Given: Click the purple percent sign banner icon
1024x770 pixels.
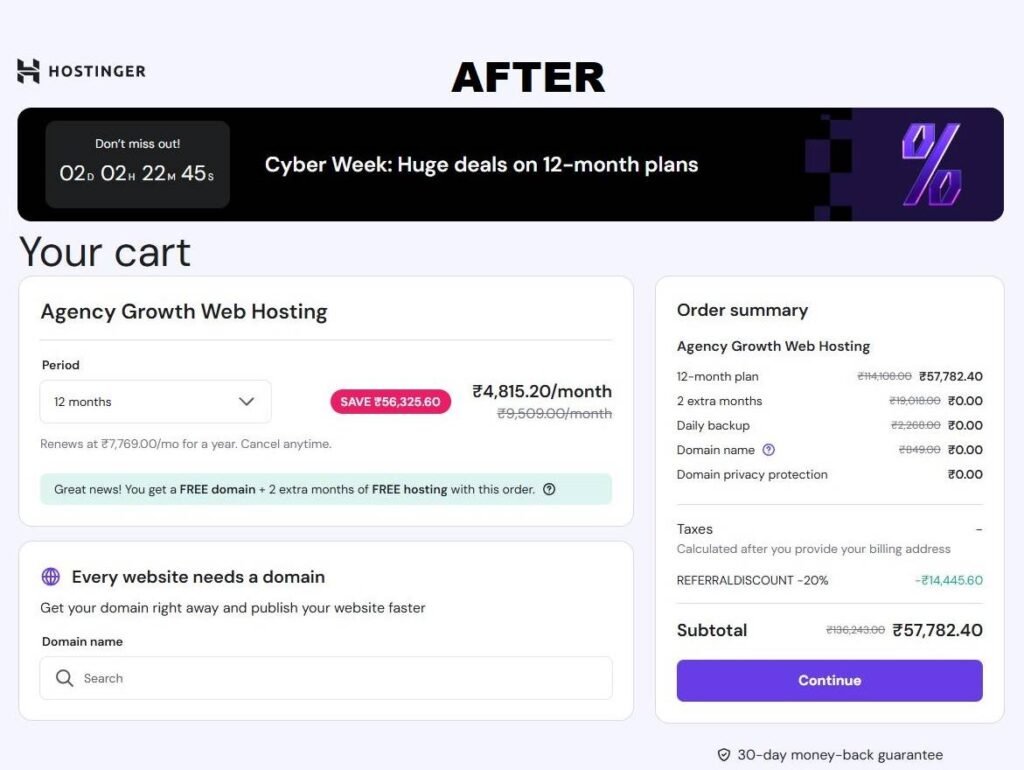Looking at the screenshot, I should (931, 165).
